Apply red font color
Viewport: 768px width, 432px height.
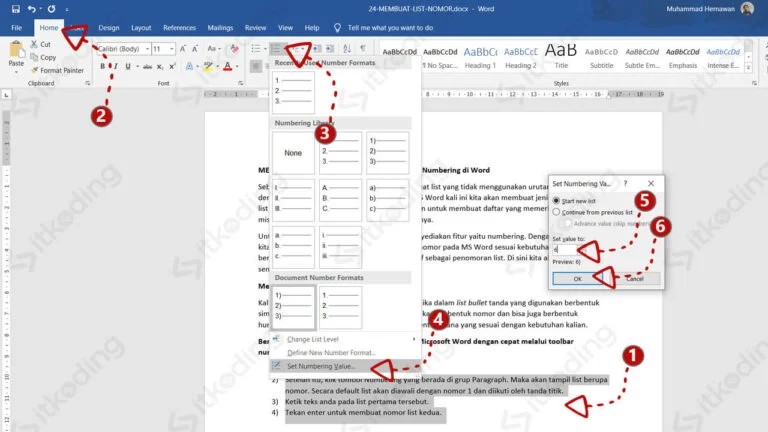(x=228, y=66)
